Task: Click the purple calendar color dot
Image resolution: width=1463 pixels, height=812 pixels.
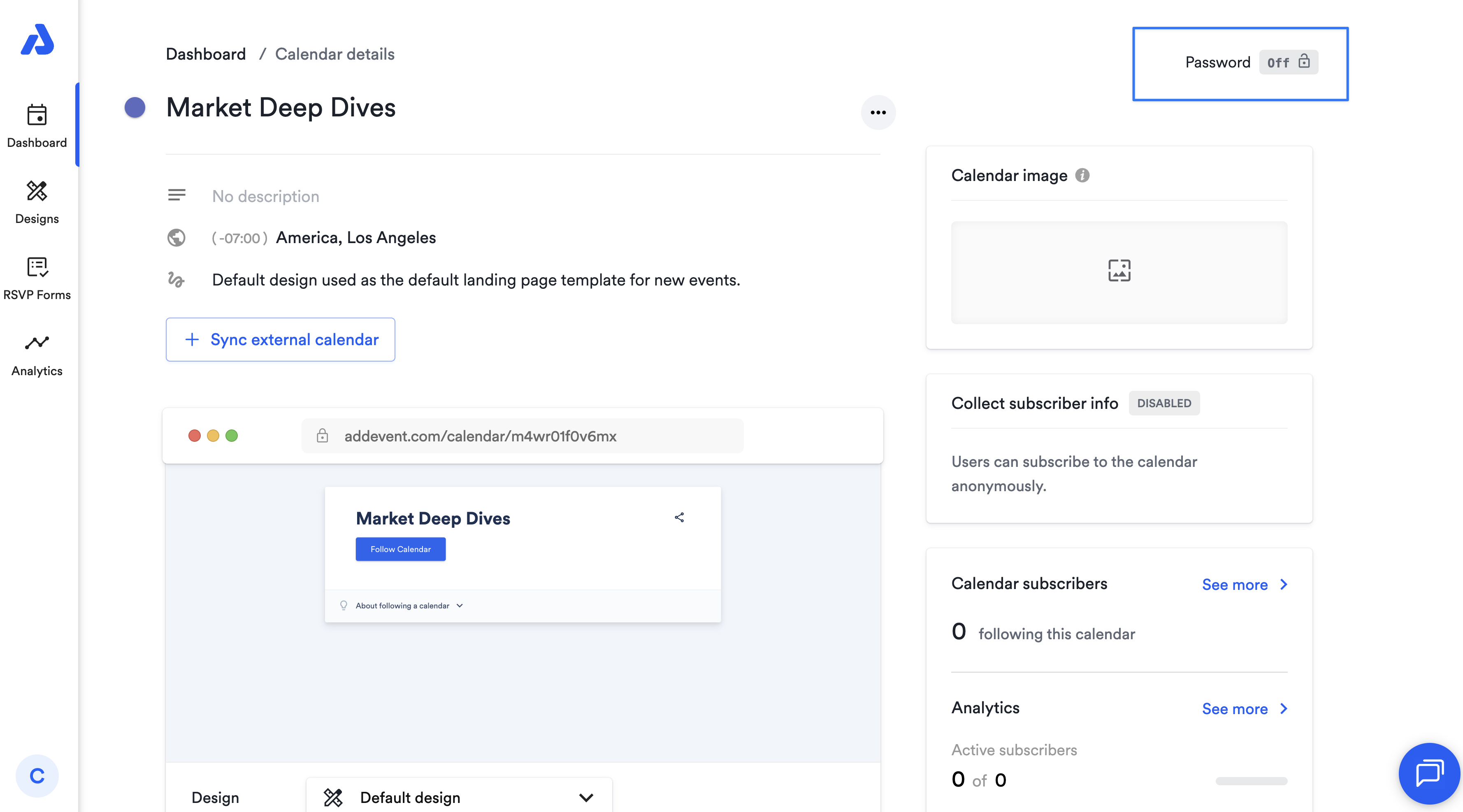Action: click(135, 107)
